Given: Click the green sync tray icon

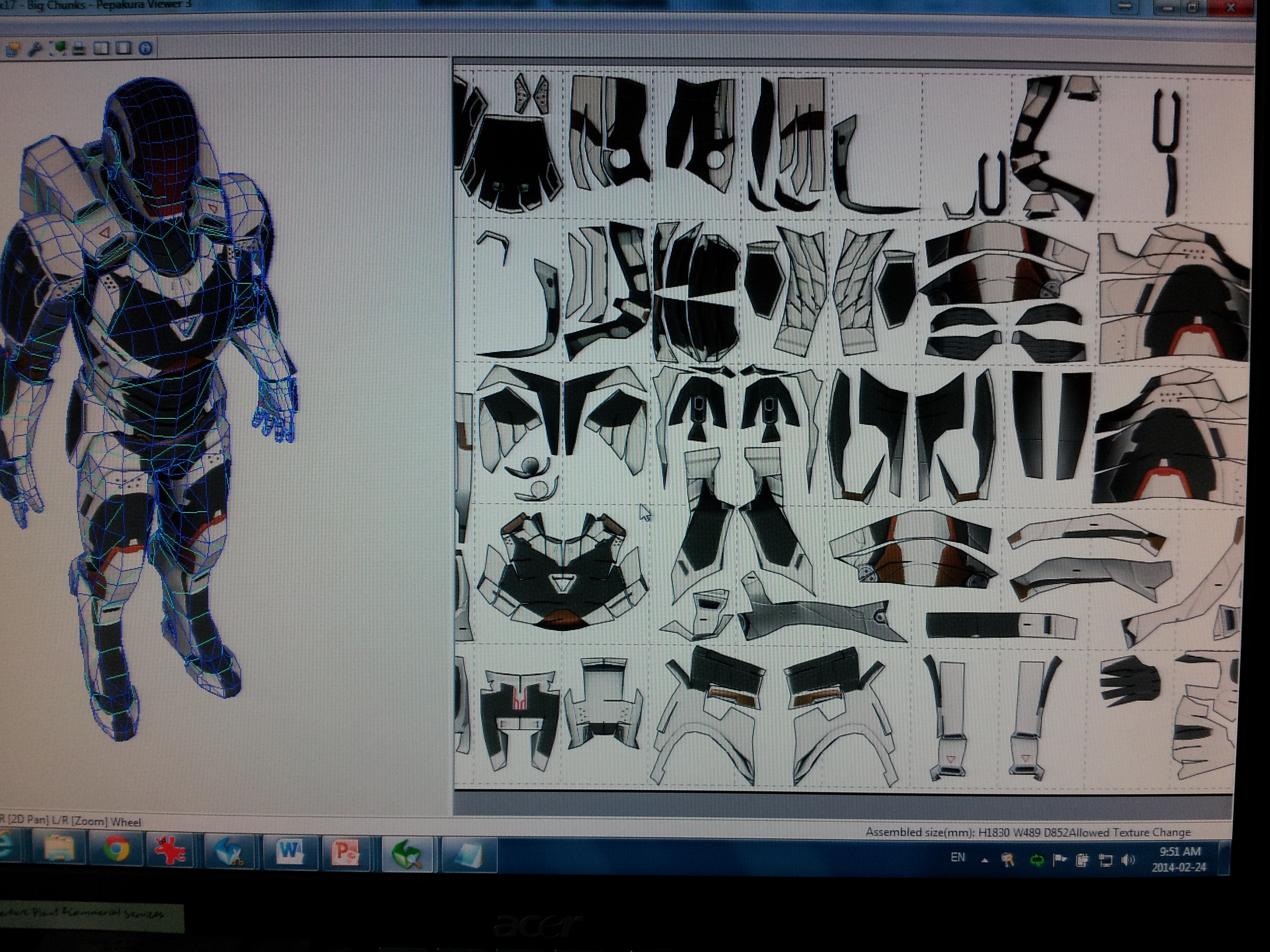Looking at the screenshot, I should (1037, 859).
